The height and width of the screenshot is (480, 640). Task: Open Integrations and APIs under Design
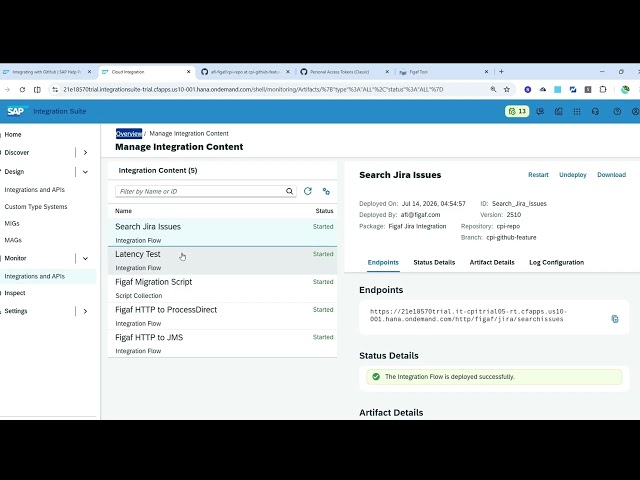point(34,190)
